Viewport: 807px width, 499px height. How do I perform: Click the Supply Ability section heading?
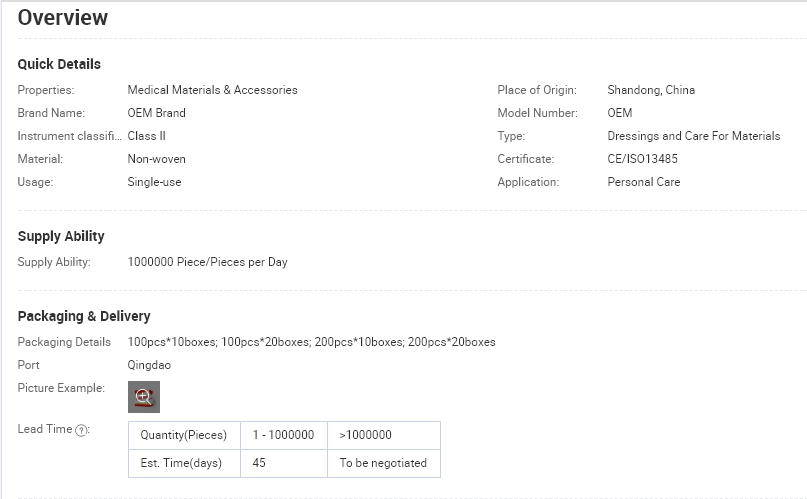pyautogui.click(x=61, y=236)
